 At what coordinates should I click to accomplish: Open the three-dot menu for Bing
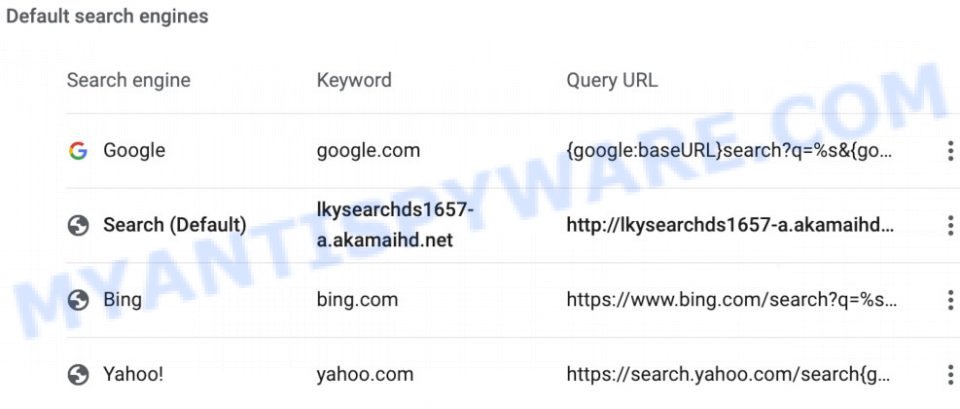click(x=950, y=300)
